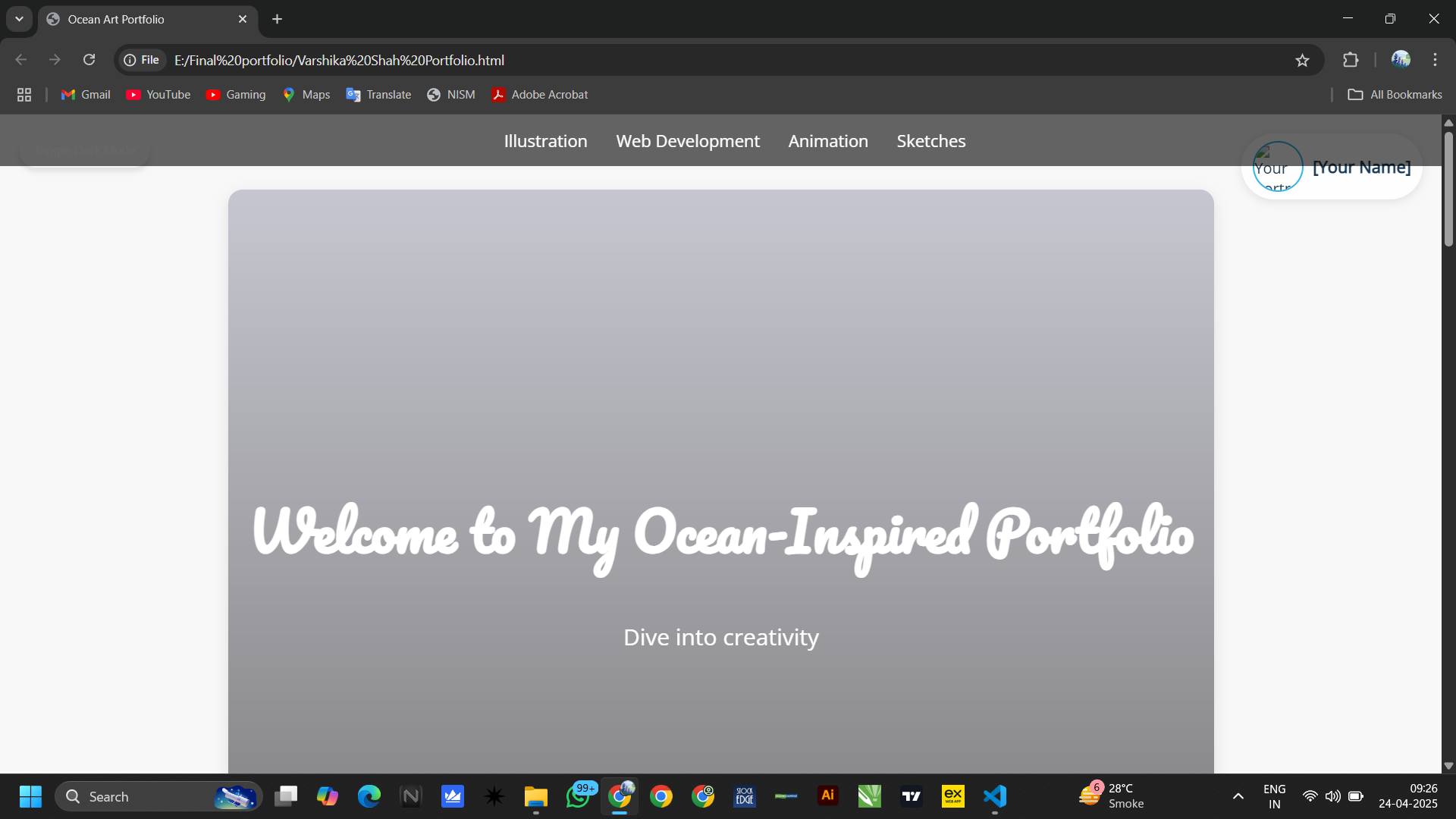Open the Adobe Acrobat bookmark
The image size is (1456, 819).
540,95
